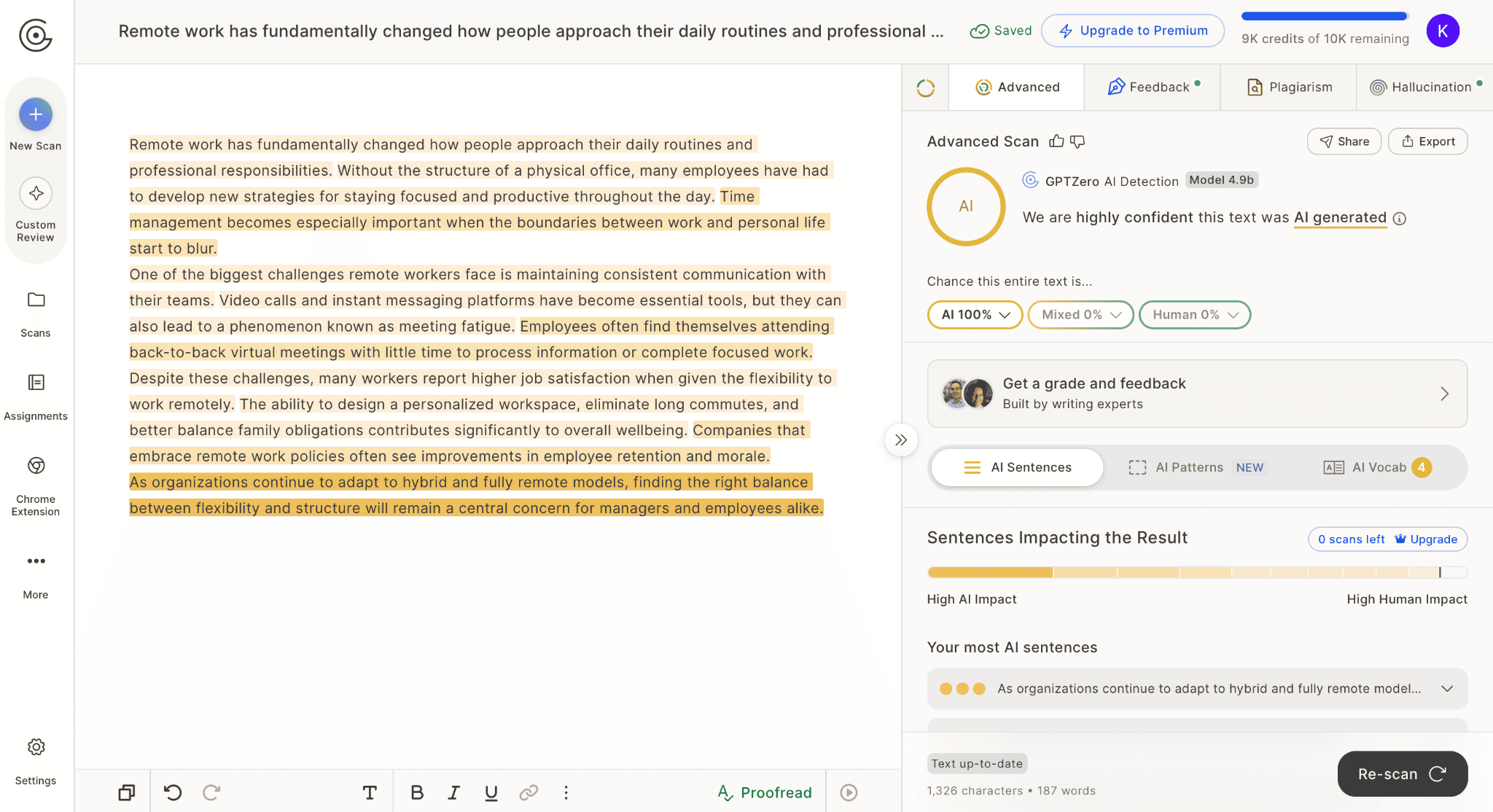Click Re-scan button
This screenshot has width=1493, height=812.
pyautogui.click(x=1403, y=774)
